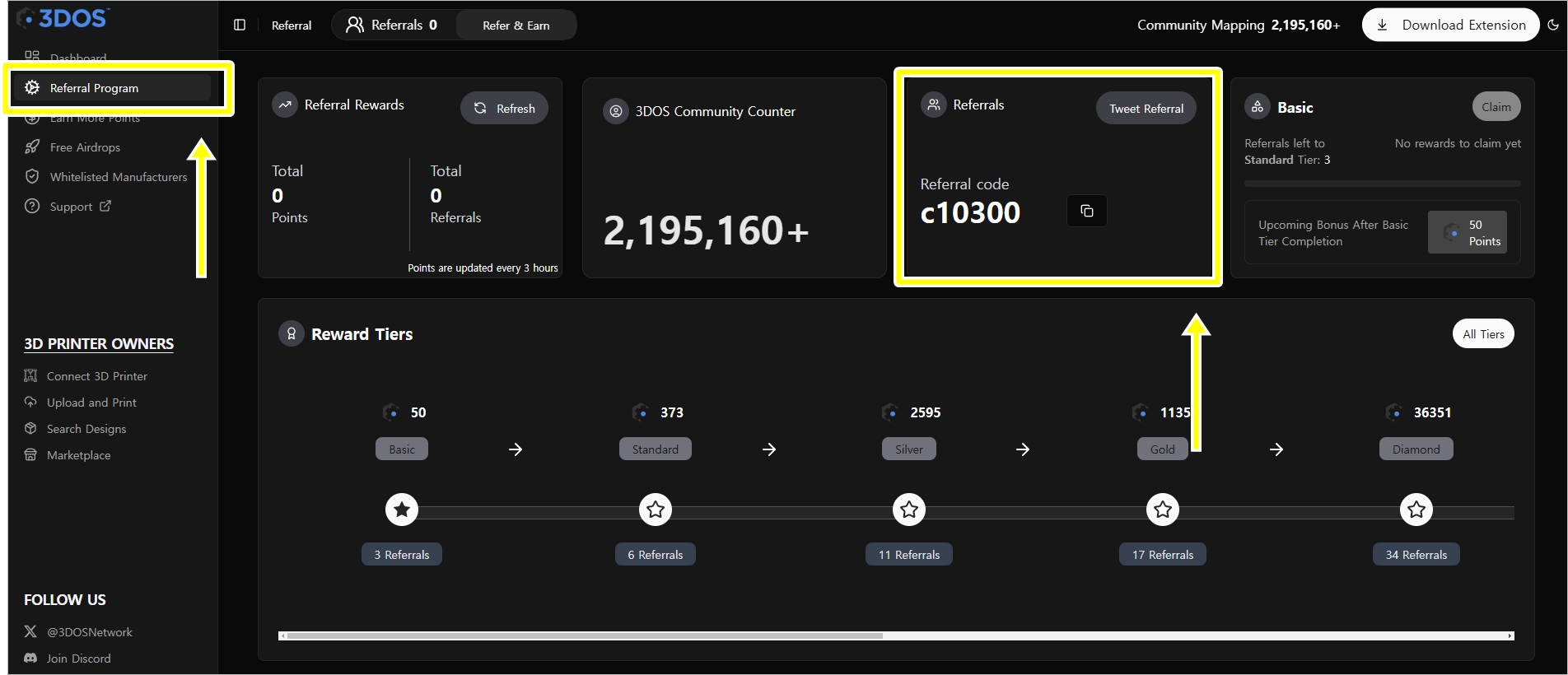The image size is (1568, 675).
Task: Click the filled star at 3 Referrals
Action: point(402,510)
